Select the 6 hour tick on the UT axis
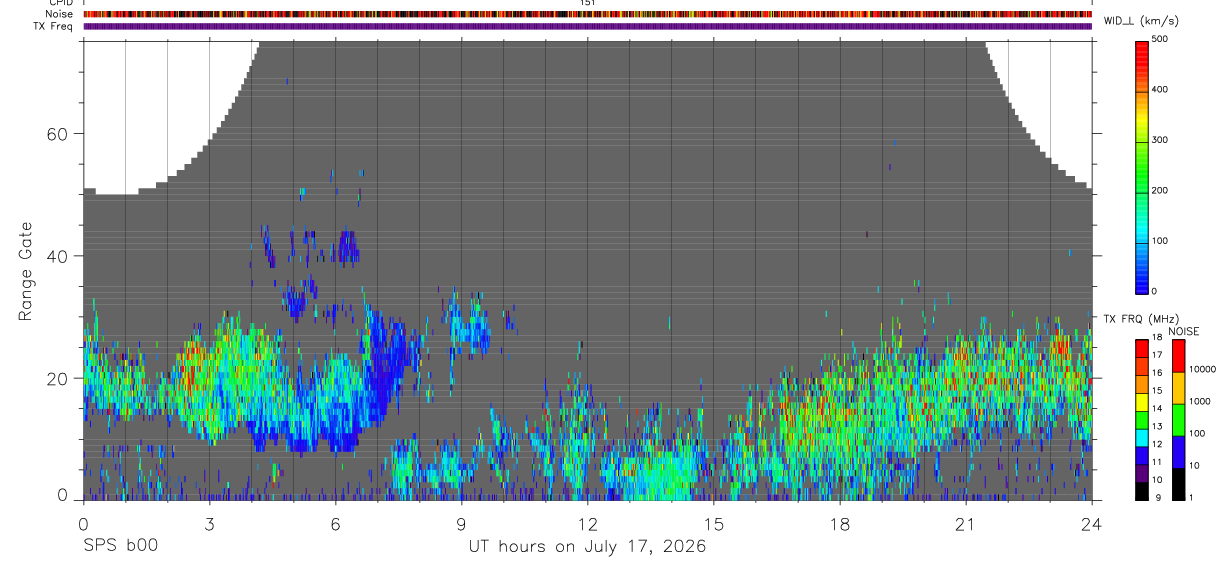Viewport: 1228px width, 567px height. click(335, 523)
